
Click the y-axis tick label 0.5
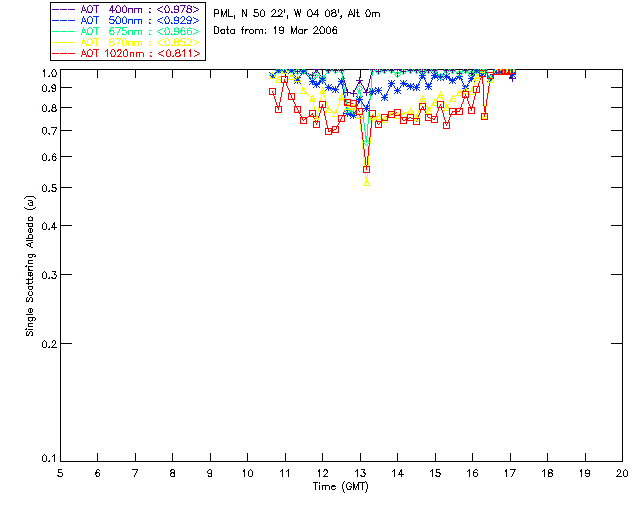tap(49, 188)
